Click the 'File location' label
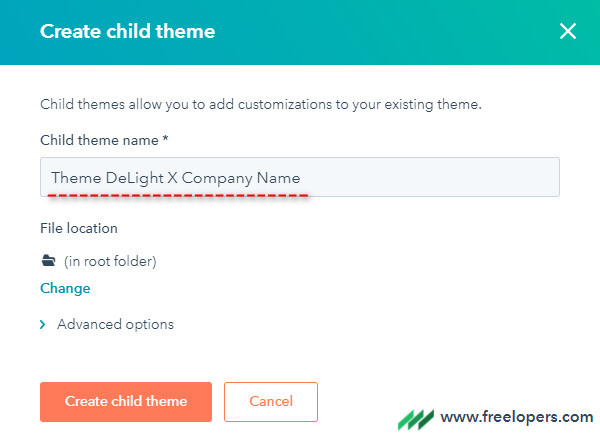The height and width of the screenshot is (441, 600). click(x=79, y=228)
